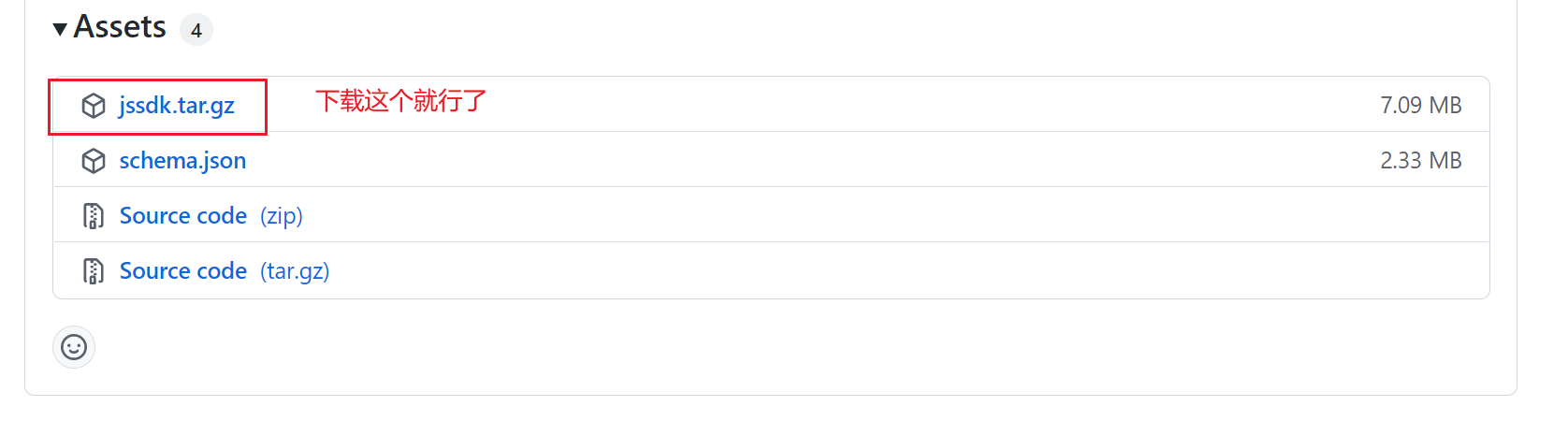
Task: Click the archive icon for Source code (tar.gz)
Action: pos(94,271)
